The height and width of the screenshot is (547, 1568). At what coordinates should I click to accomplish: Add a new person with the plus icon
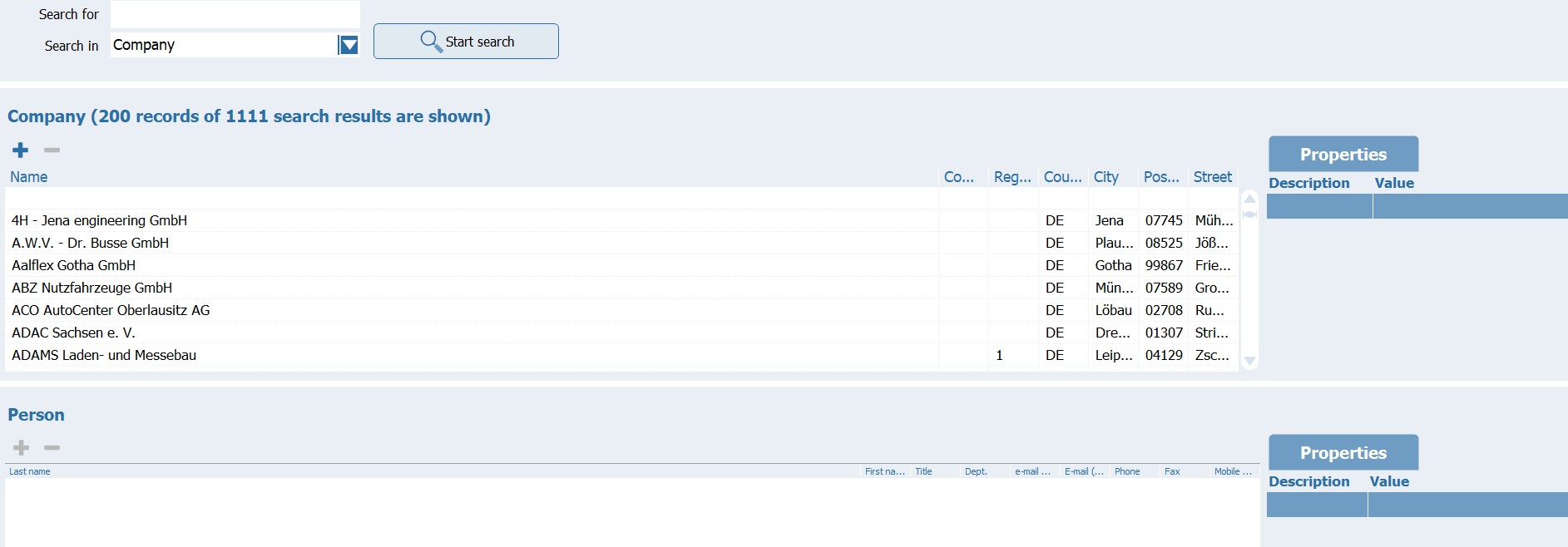click(21, 447)
